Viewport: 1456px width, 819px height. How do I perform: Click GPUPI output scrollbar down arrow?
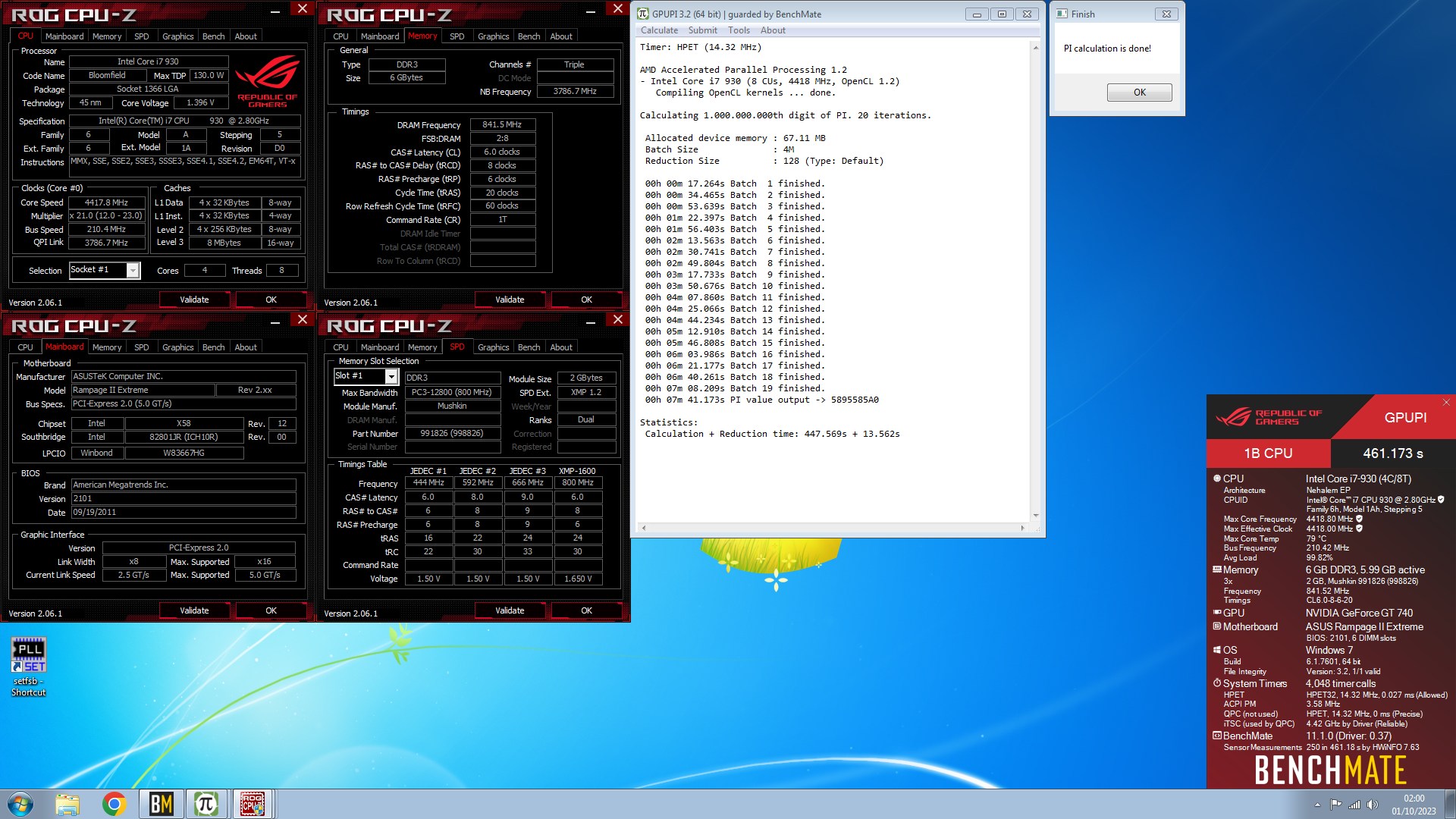pos(1036,516)
